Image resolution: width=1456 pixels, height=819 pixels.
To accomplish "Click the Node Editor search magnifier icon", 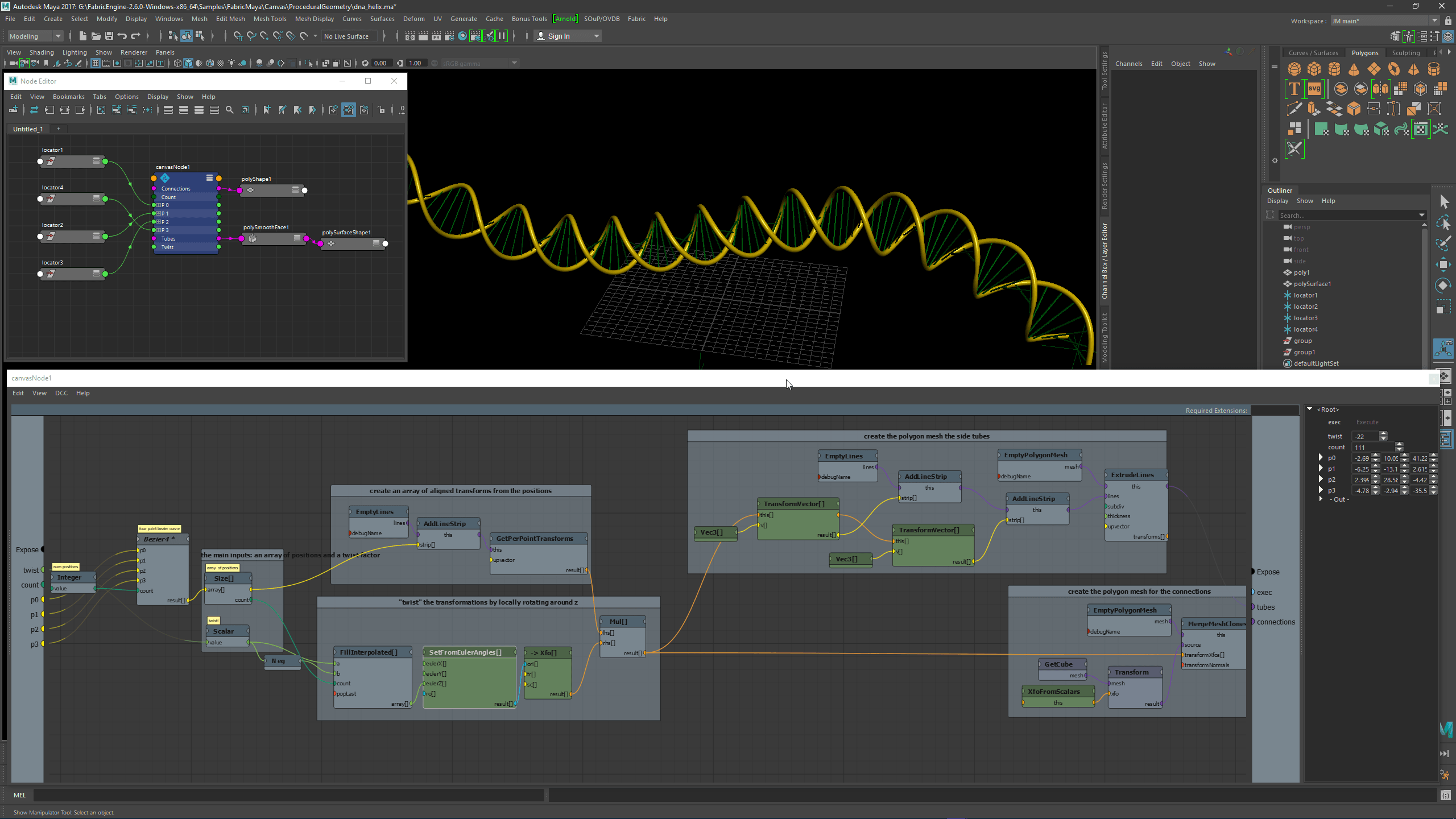I will click(x=230, y=110).
